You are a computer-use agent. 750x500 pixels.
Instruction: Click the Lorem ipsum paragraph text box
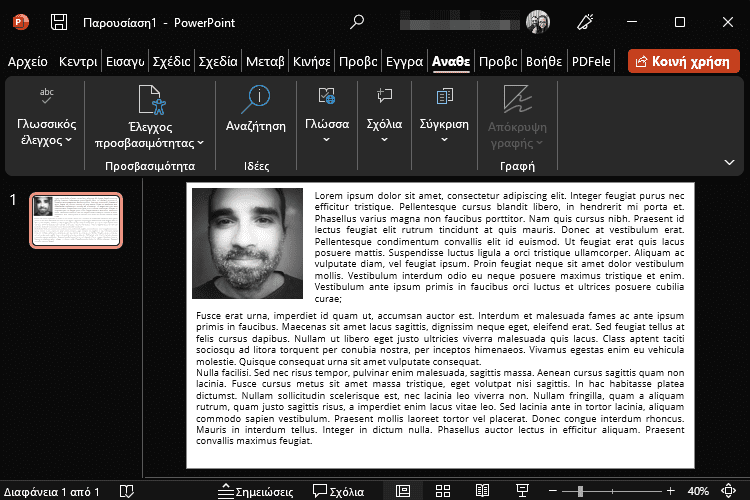[x=499, y=247]
